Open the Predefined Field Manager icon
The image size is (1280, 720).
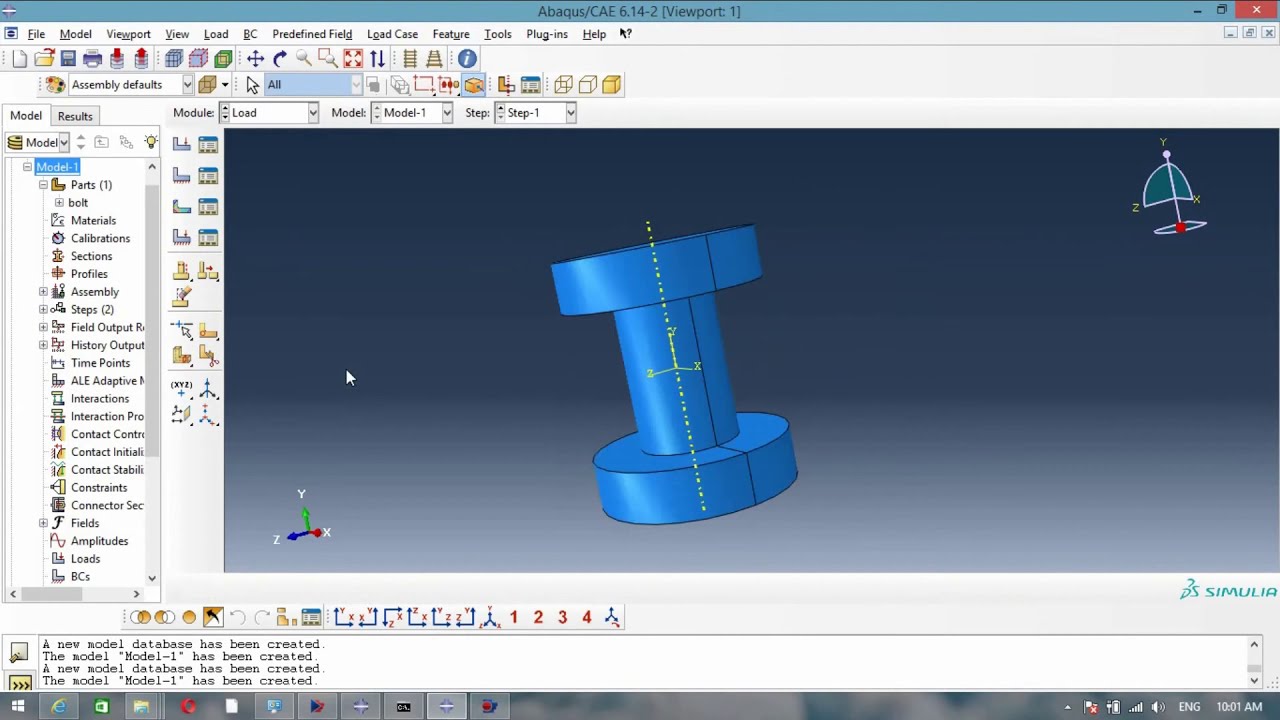[x=208, y=207]
